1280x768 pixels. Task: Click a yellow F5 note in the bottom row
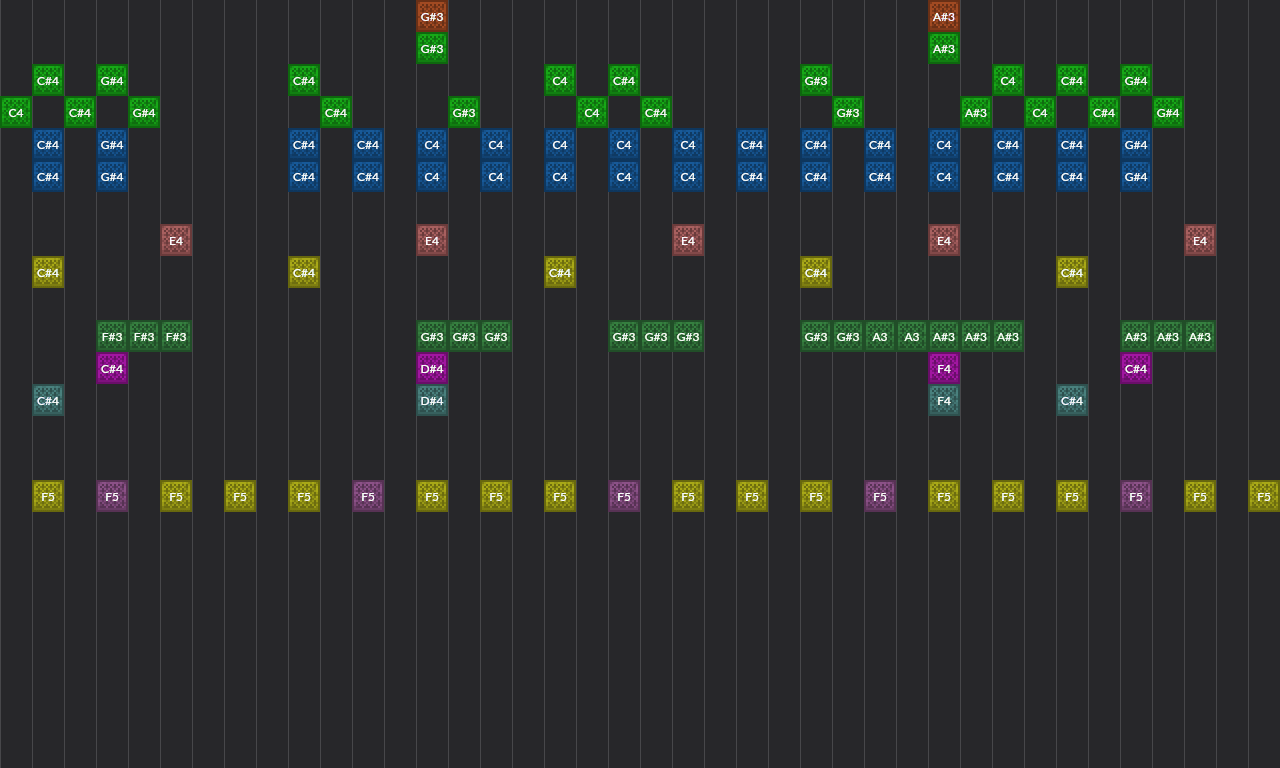point(47,496)
